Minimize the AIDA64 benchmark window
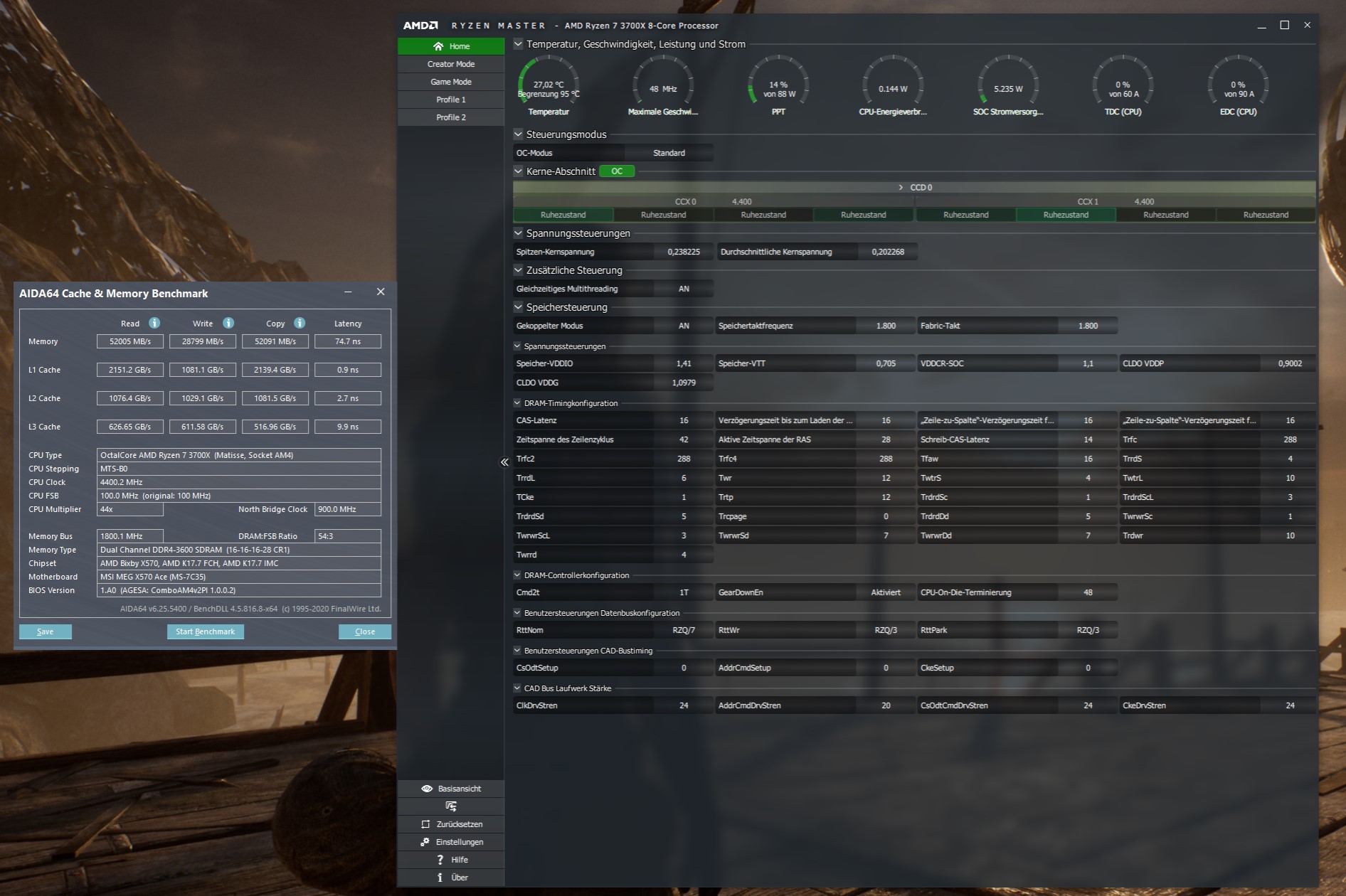This screenshot has width=1346, height=896. (x=348, y=292)
